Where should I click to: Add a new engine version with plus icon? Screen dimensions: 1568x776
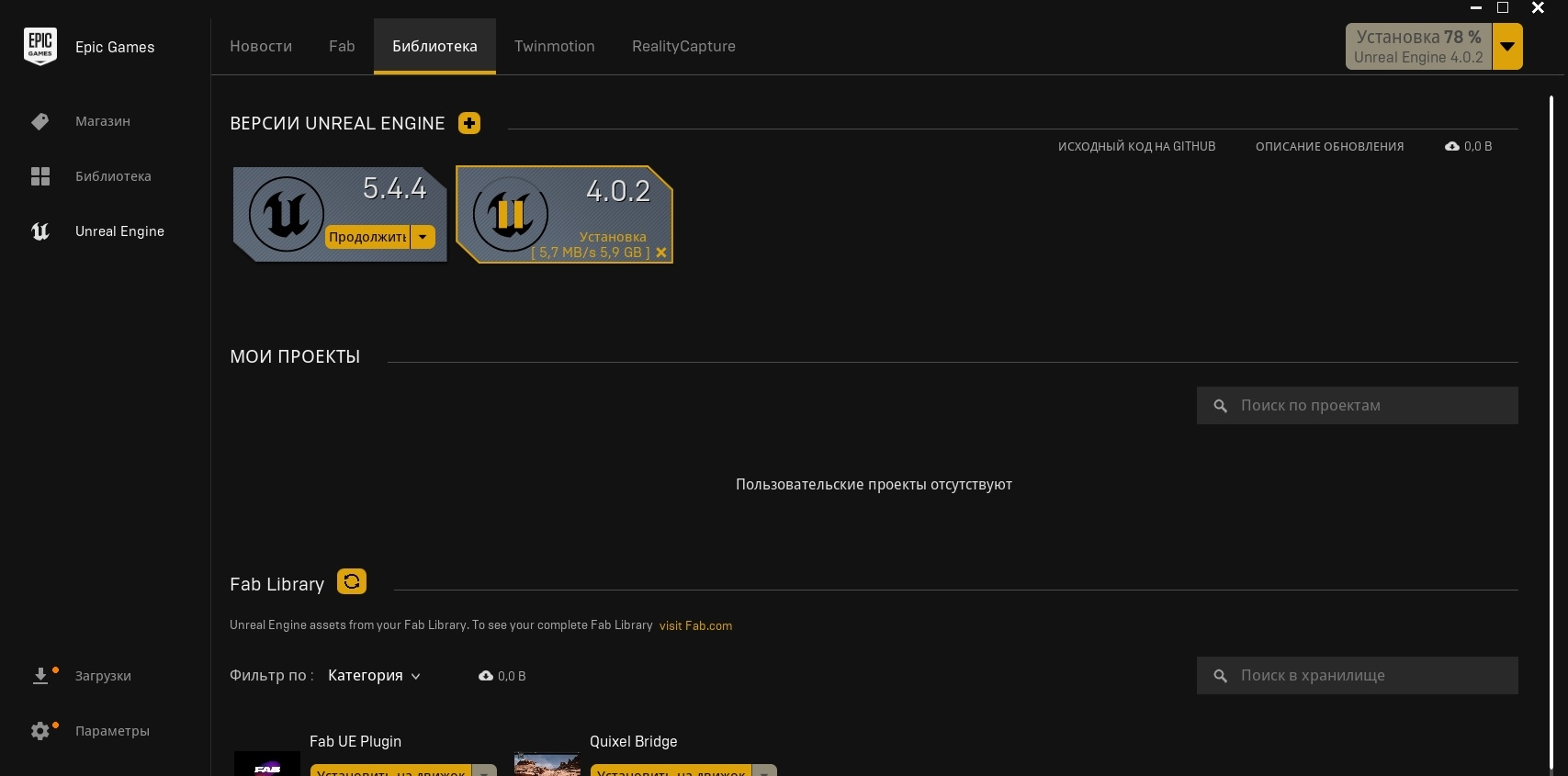469,123
